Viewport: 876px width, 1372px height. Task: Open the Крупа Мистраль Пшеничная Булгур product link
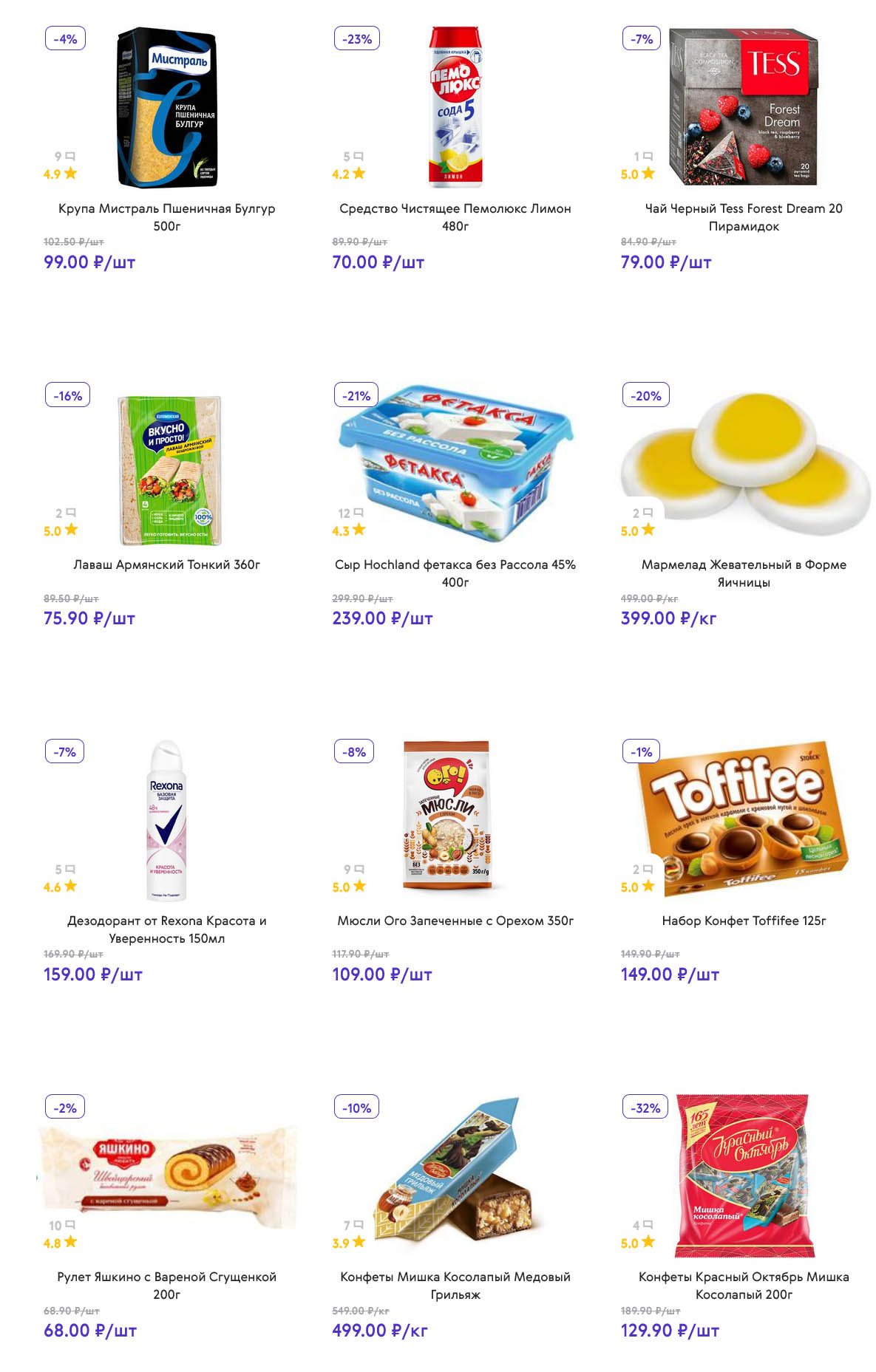click(x=167, y=217)
